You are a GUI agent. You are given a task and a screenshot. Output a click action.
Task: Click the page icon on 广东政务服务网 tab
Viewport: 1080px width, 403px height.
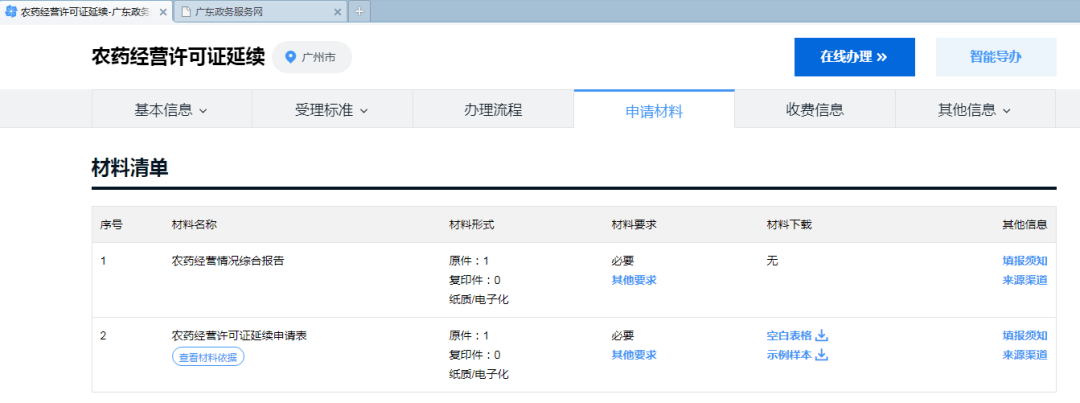[x=186, y=11]
